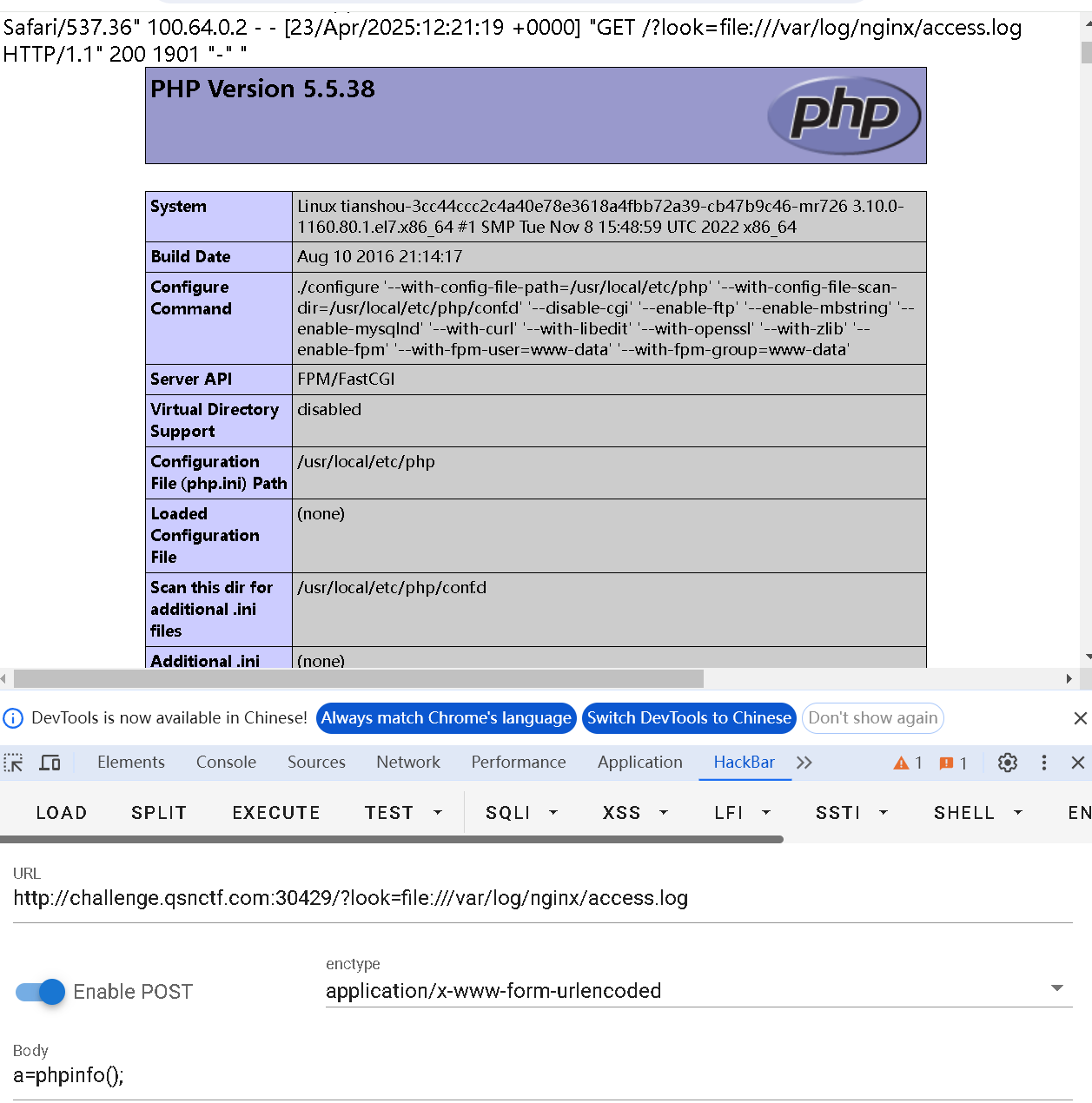The width and height of the screenshot is (1092, 1103).
Task: Switch to the Sources tab
Action: click(x=316, y=763)
